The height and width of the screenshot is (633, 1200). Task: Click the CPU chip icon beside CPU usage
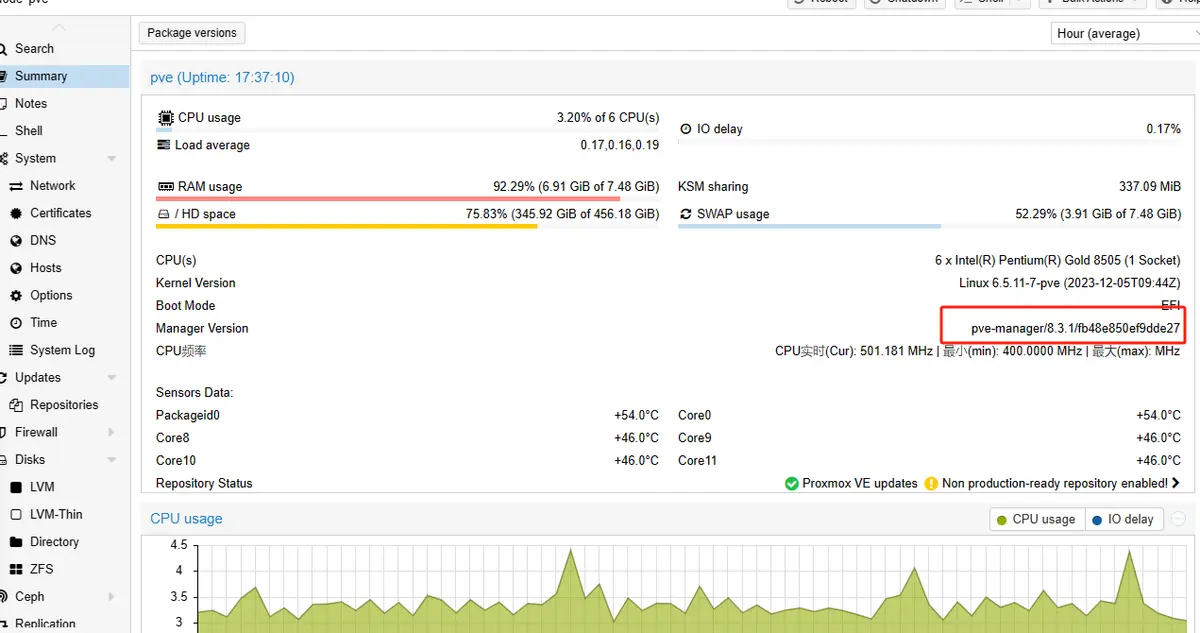click(165, 118)
